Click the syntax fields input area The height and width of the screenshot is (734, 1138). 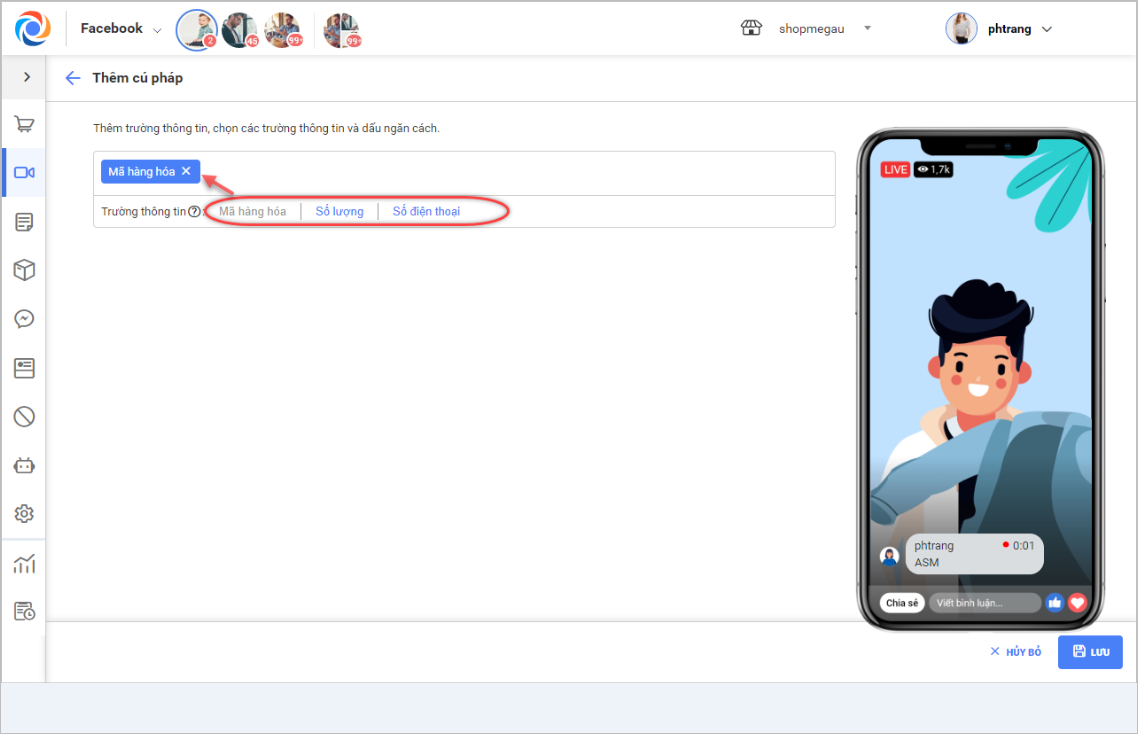coord(464,173)
